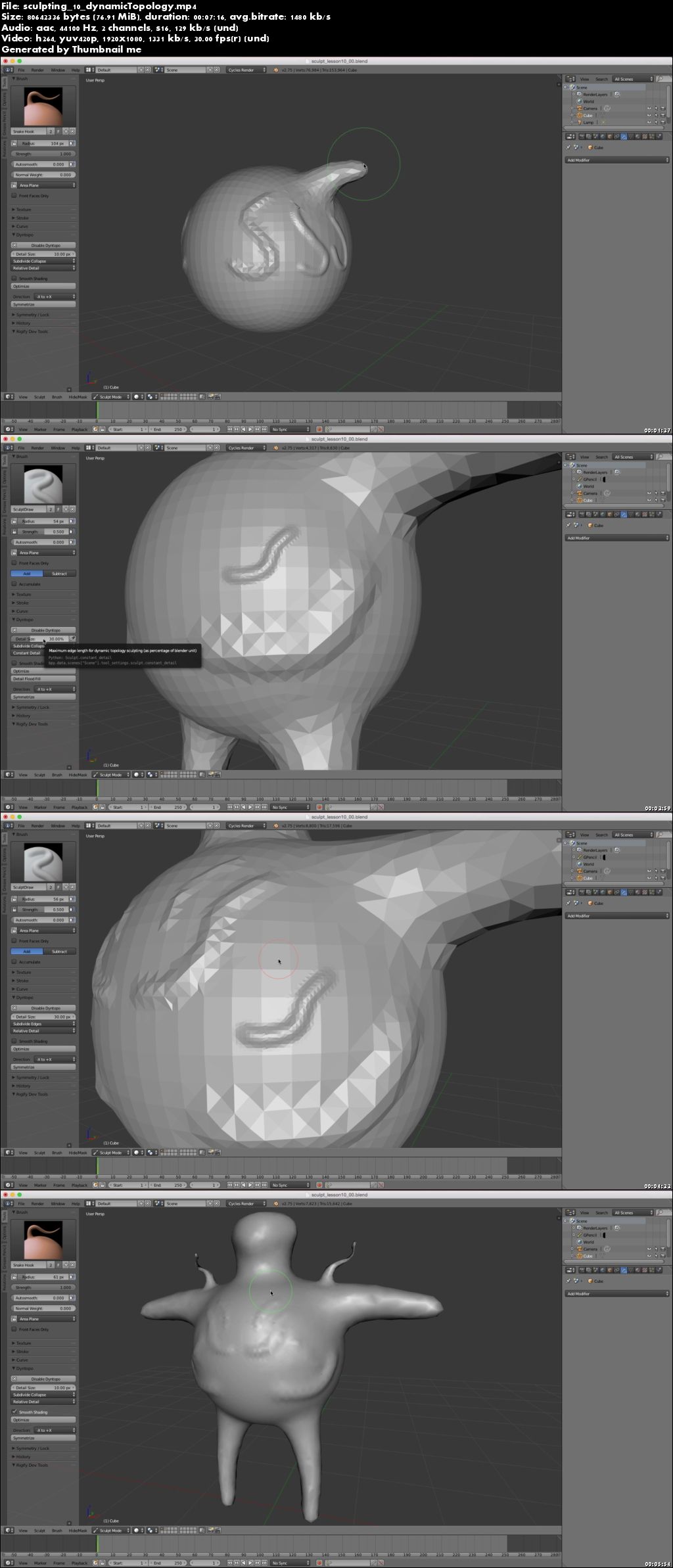
Task: Click the 3D View editor-type icon in 00:01:27 frame
Action: (x=9, y=397)
